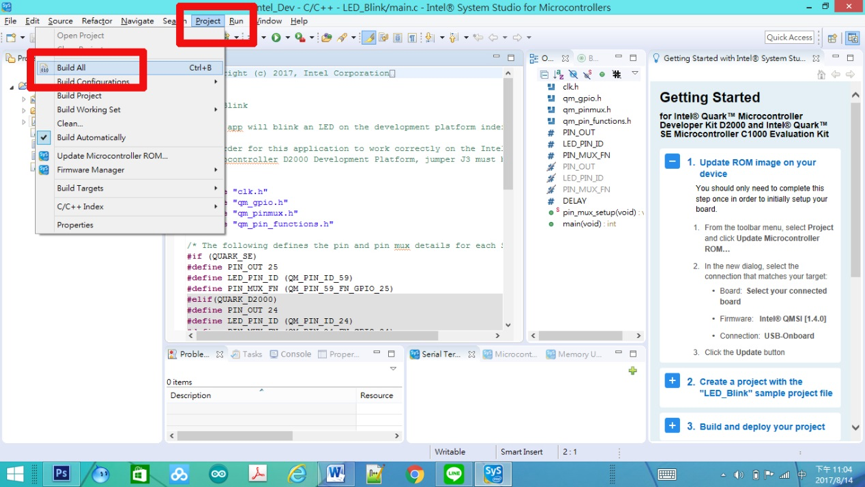Open Firmware Manager submenu
865x487 pixels.
131,170
